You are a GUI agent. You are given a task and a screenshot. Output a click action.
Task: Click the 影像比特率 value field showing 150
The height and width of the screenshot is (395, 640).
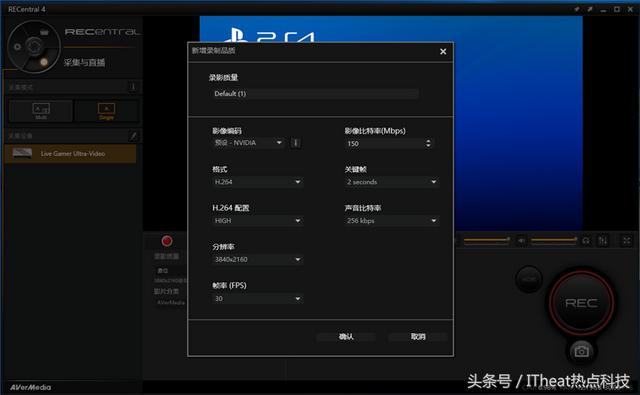pyautogui.click(x=384, y=144)
